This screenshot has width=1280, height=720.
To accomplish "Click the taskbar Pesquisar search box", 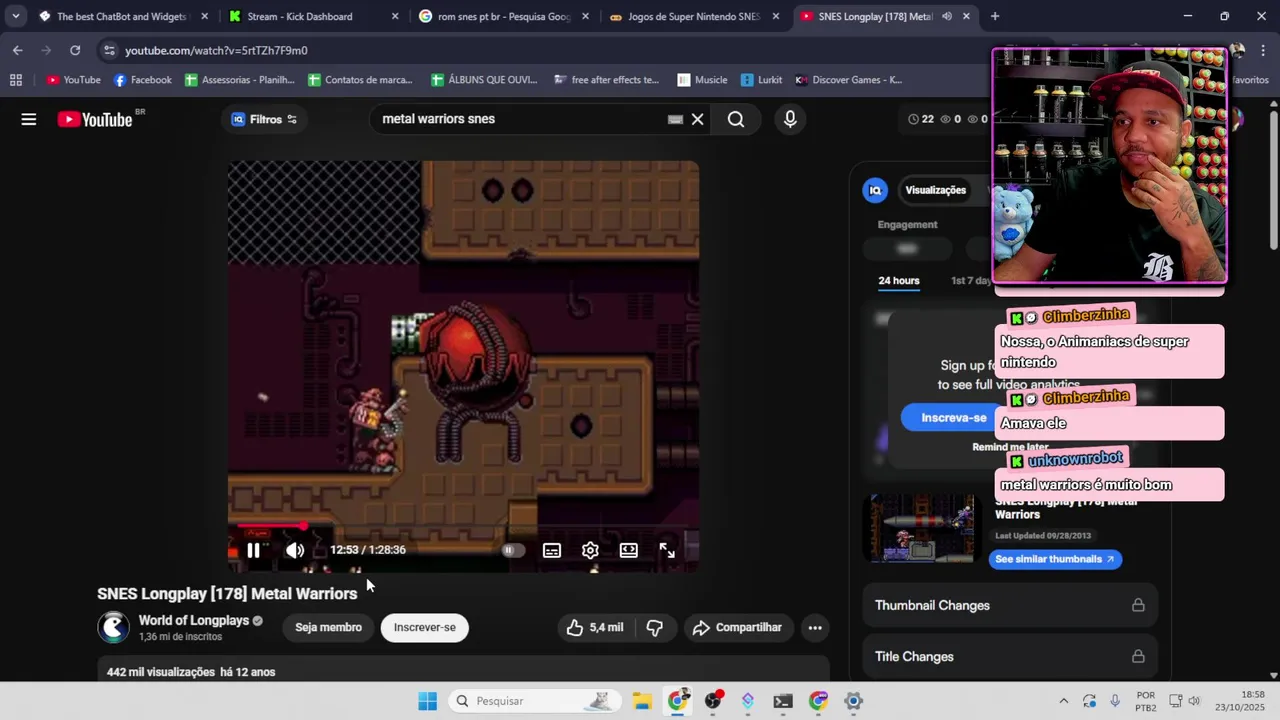I will 533,701.
